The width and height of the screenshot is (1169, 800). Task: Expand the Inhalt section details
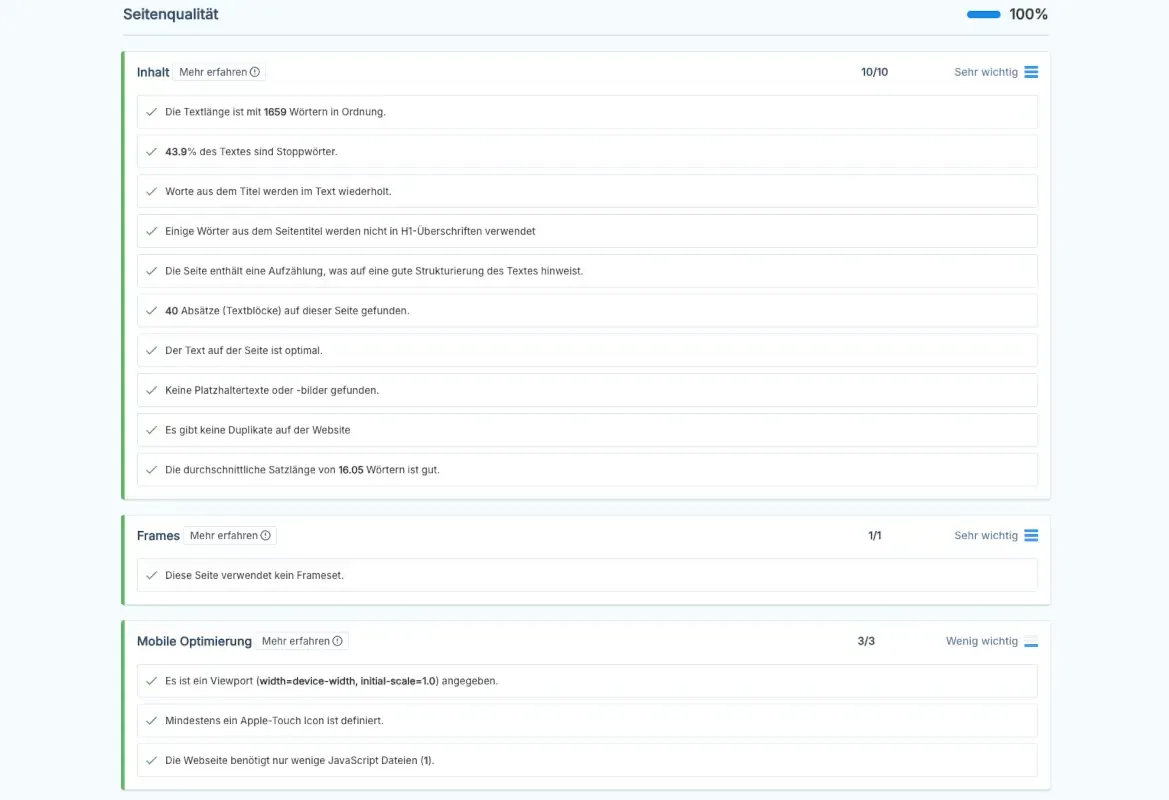coord(152,71)
